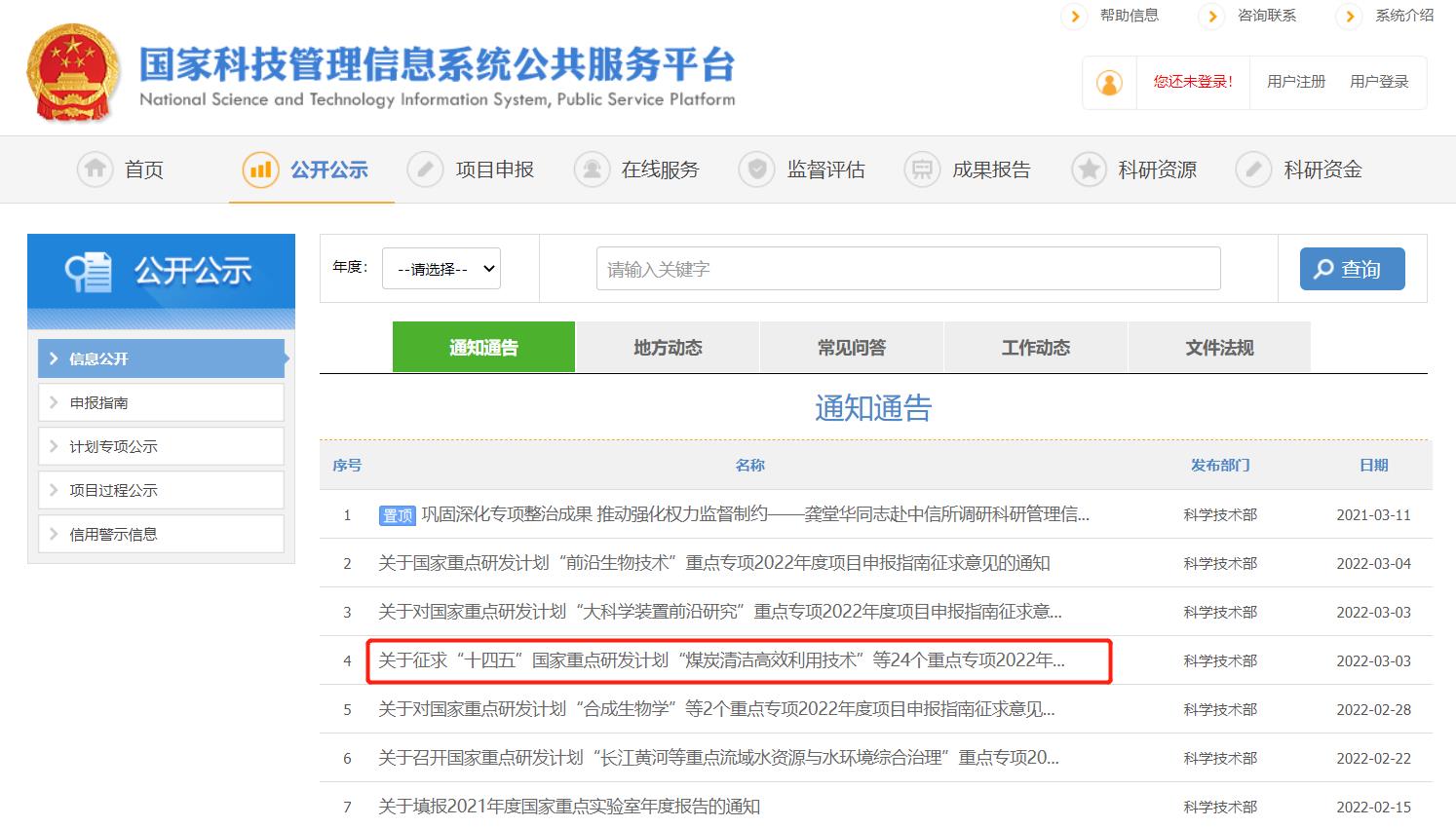
Task: Select the bar-chart icon for 公开公示
Action: click(x=259, y=169)
